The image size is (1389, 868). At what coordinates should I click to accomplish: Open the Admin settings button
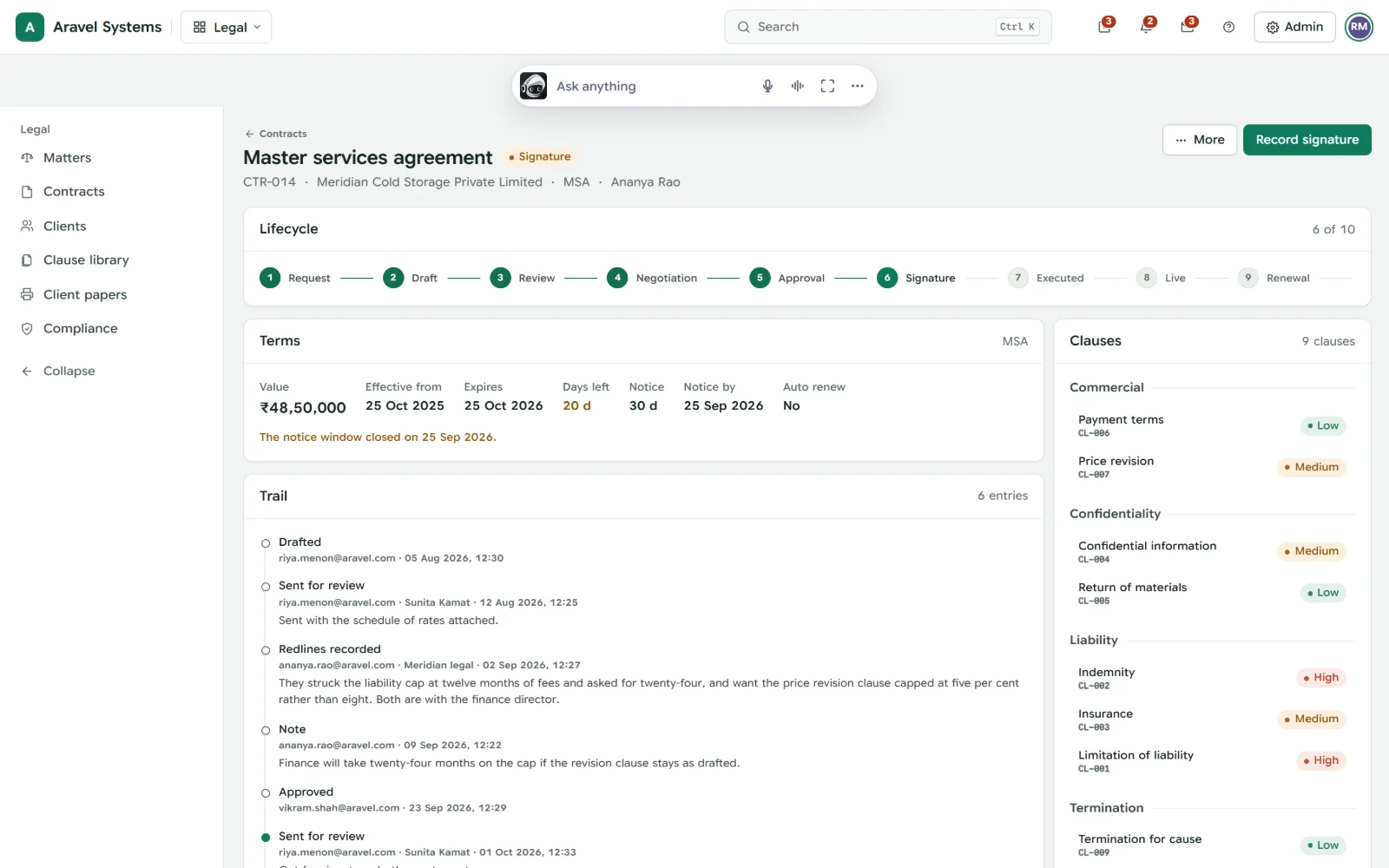[1294, 27]
